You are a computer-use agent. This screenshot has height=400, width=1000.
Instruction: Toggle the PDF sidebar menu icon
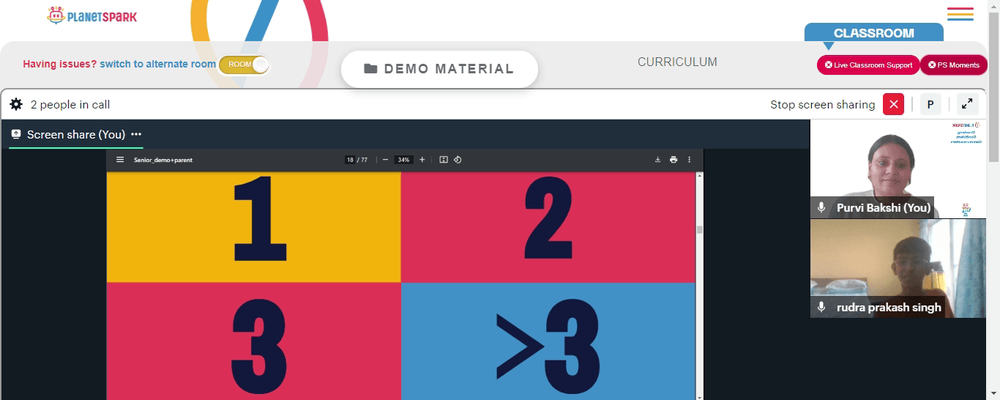point(120,159)
